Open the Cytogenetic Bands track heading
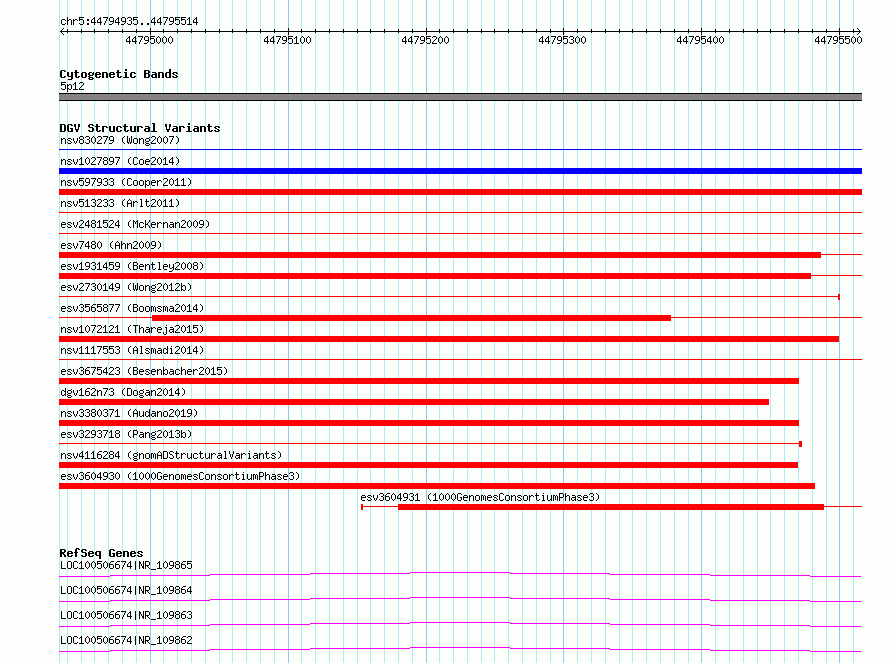The height and width of the screenshot is (663, 890). coord(119,74)
